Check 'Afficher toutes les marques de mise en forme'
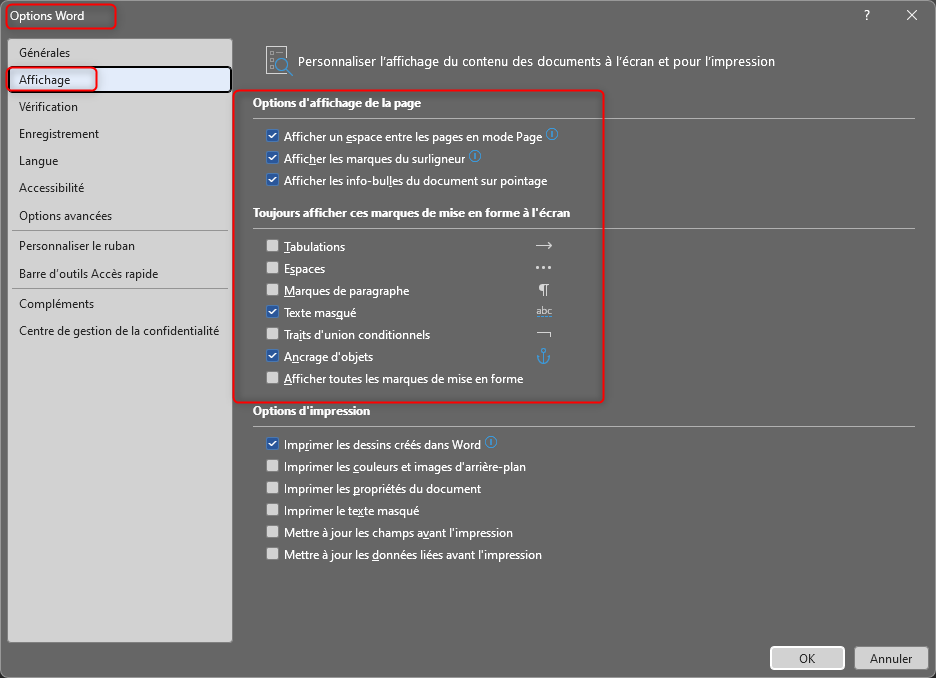Viewport: 936px width, 678px height. pyautogui.click(x=273, y=379)
